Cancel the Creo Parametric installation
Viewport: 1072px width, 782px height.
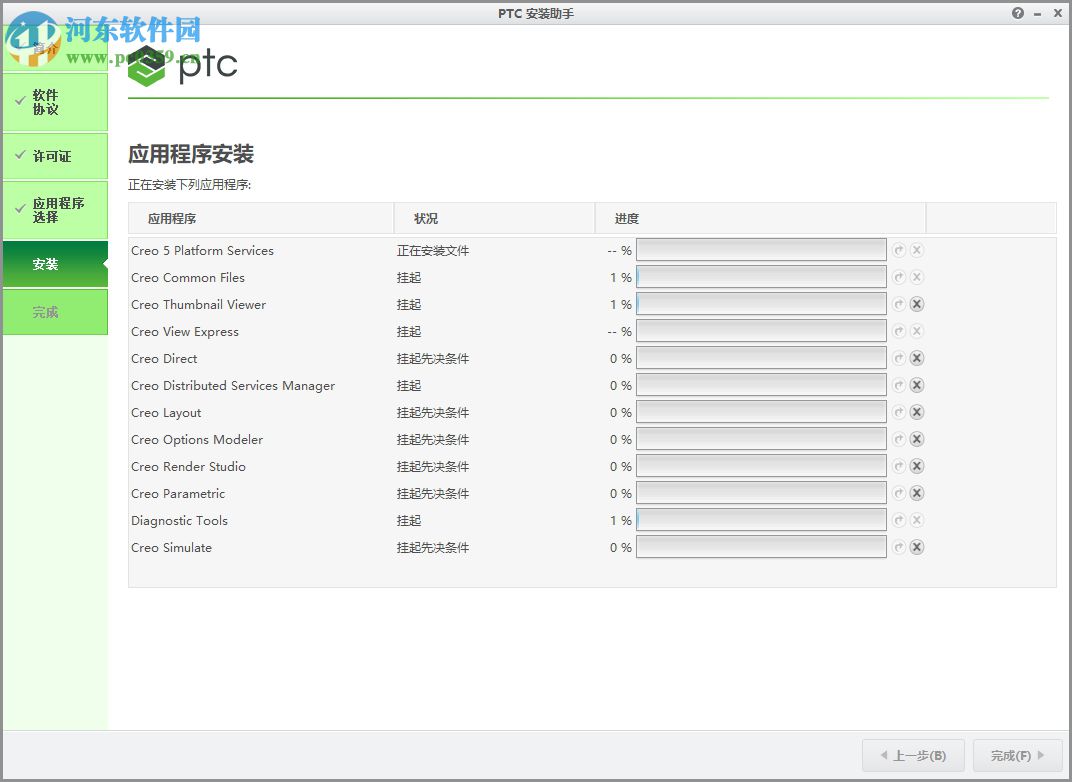pos(917,493)
